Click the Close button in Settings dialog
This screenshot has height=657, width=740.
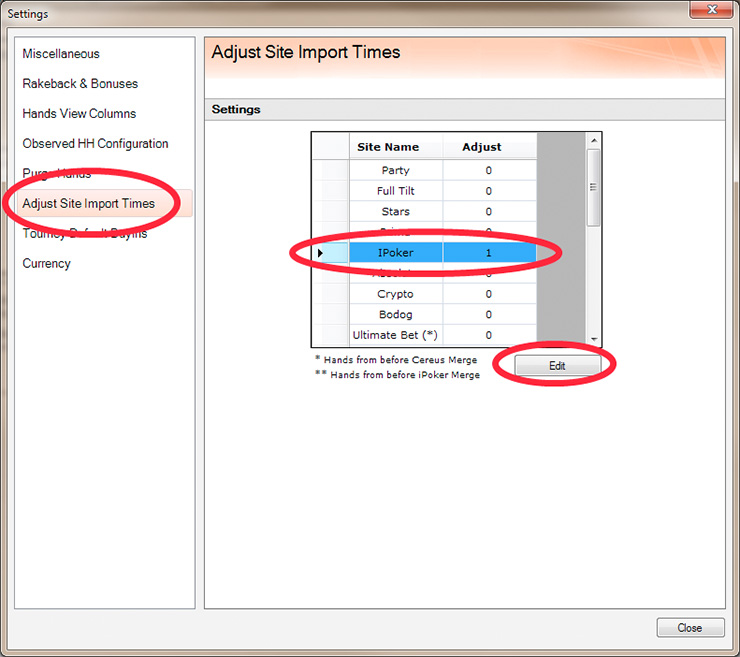[x=690, y=628]
